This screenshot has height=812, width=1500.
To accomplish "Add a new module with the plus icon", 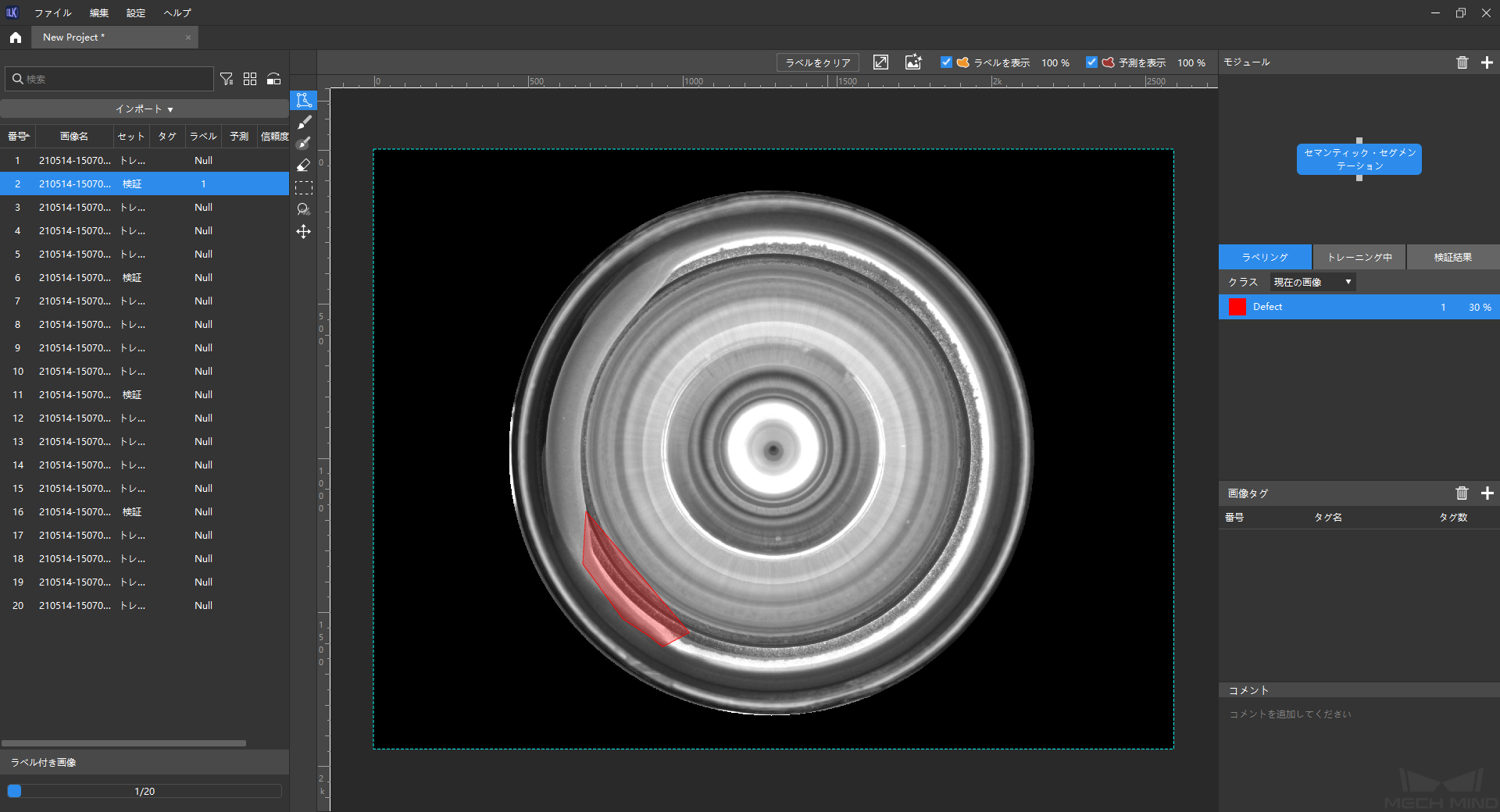I will click(x=1487, y=62).
